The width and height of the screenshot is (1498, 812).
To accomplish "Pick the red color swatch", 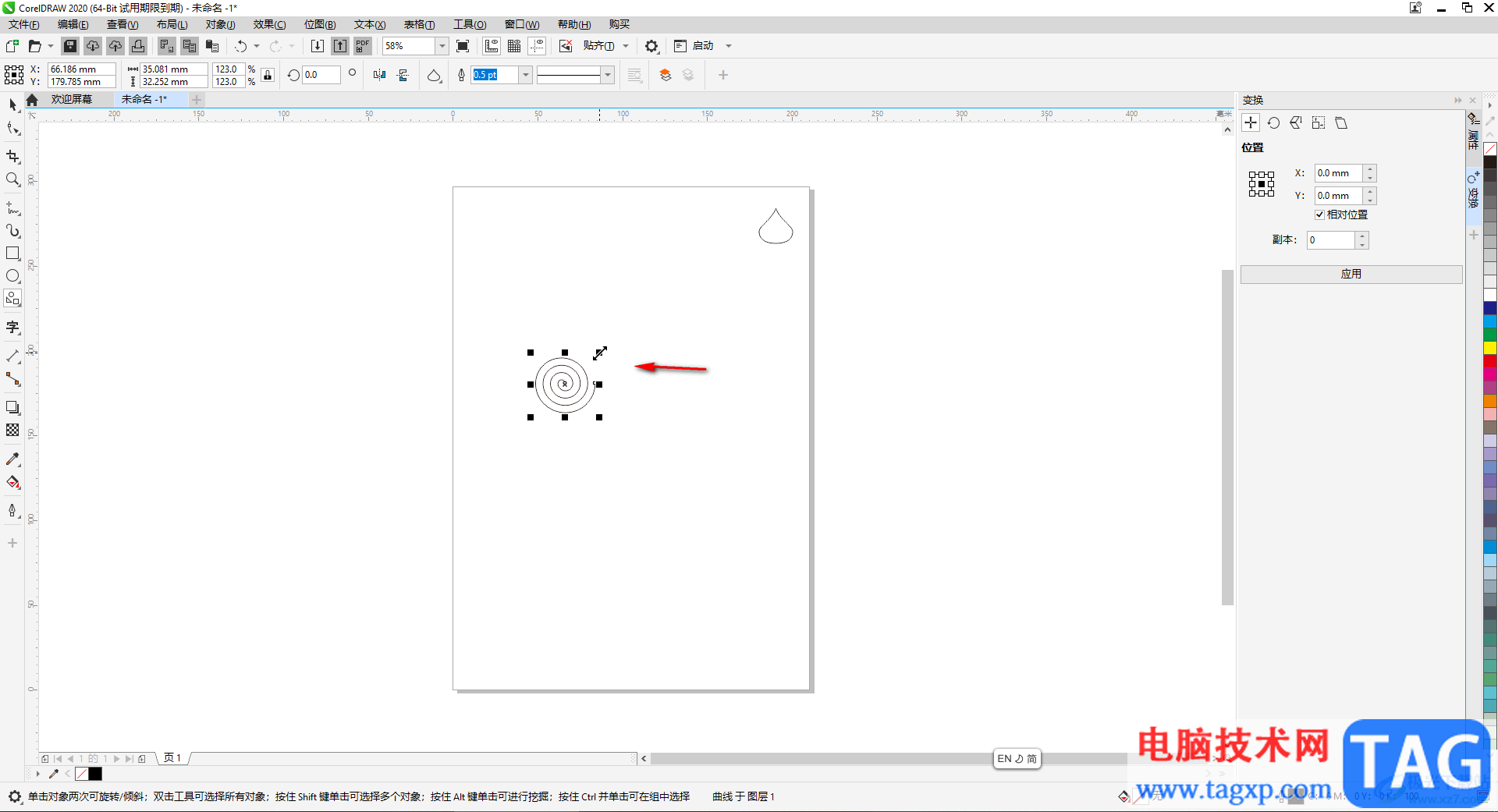I will [x=1490, y=361].
